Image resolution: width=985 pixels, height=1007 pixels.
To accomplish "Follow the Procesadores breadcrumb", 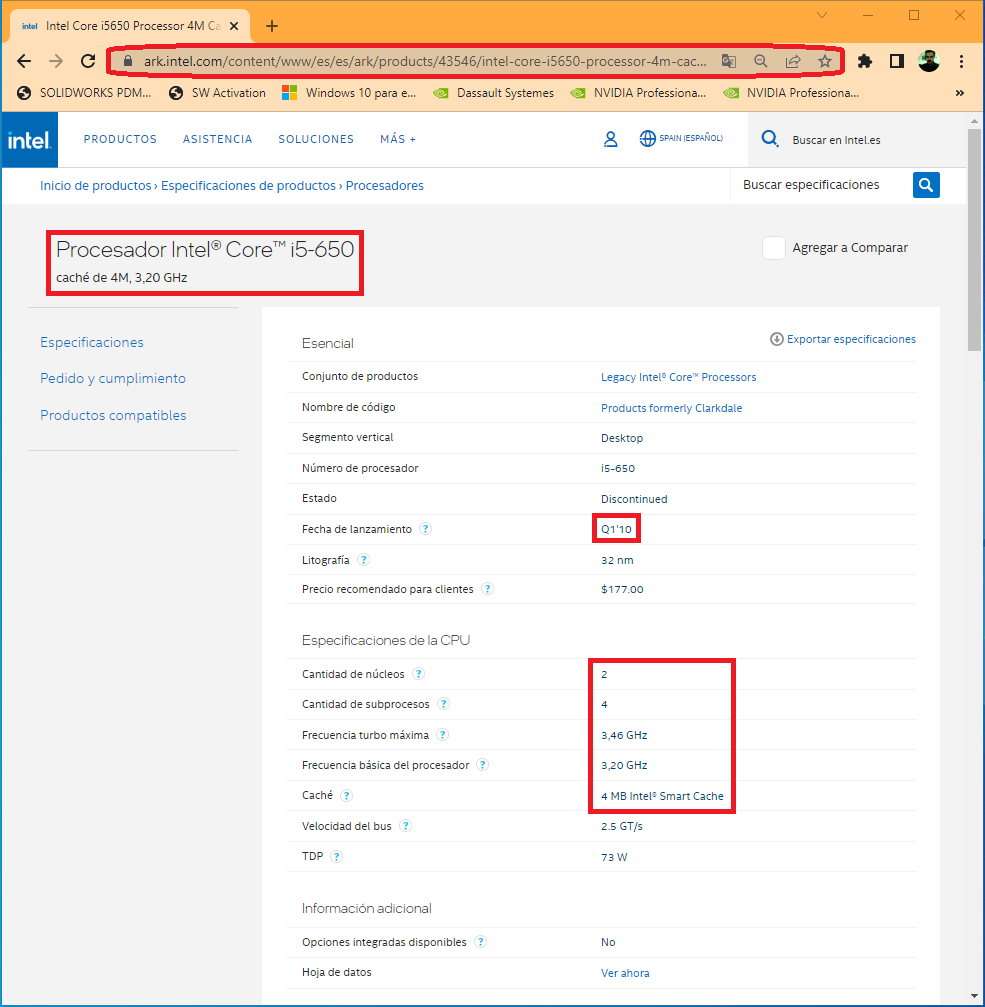I will coord(385,186).
